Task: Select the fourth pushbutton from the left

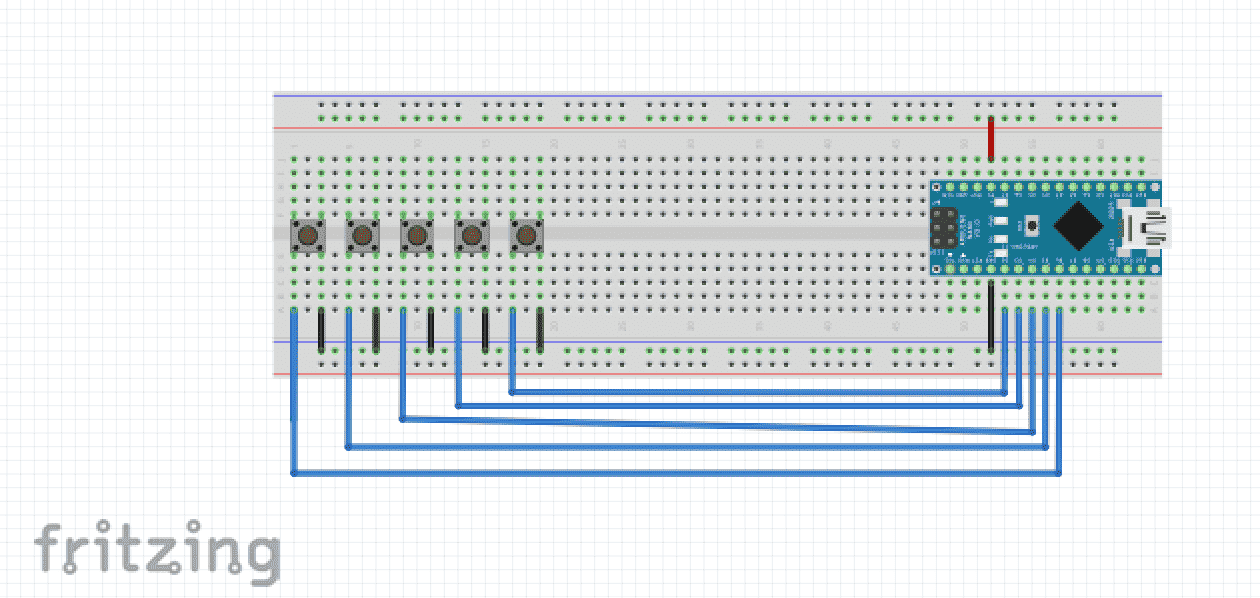Action: click(x=471, y=236)
